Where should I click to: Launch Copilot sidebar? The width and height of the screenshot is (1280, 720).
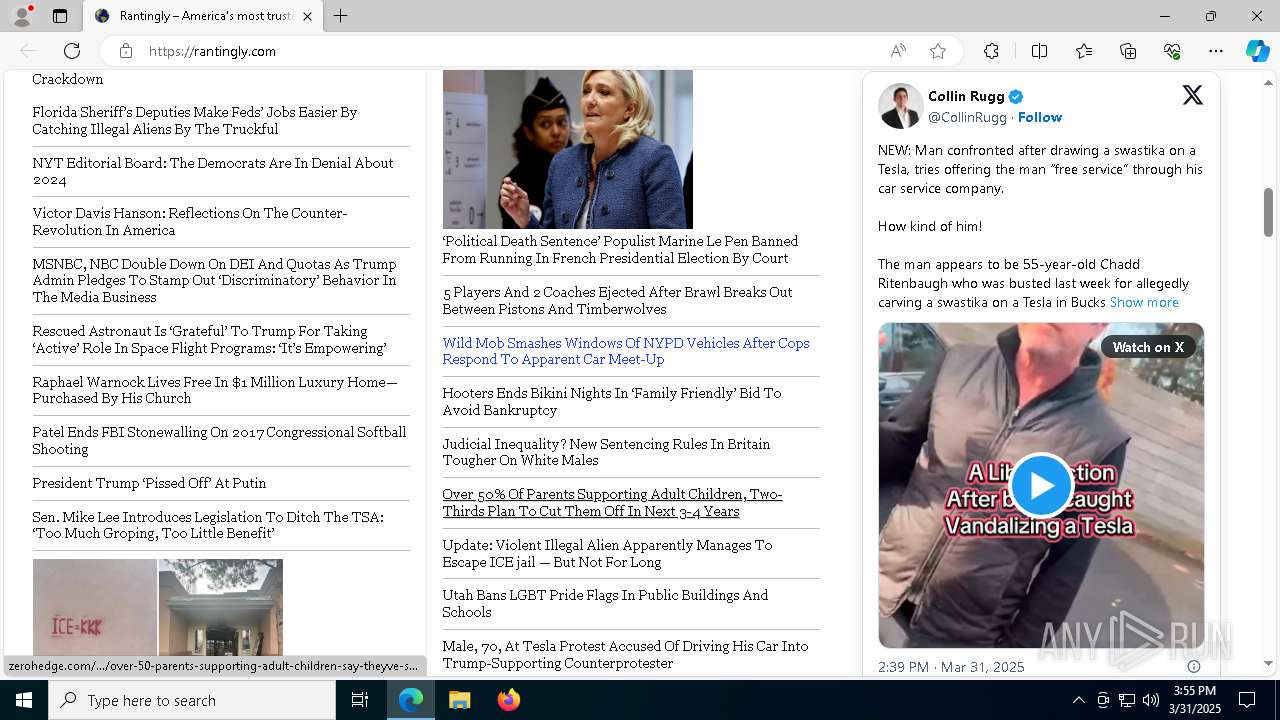pos(1257,51)
